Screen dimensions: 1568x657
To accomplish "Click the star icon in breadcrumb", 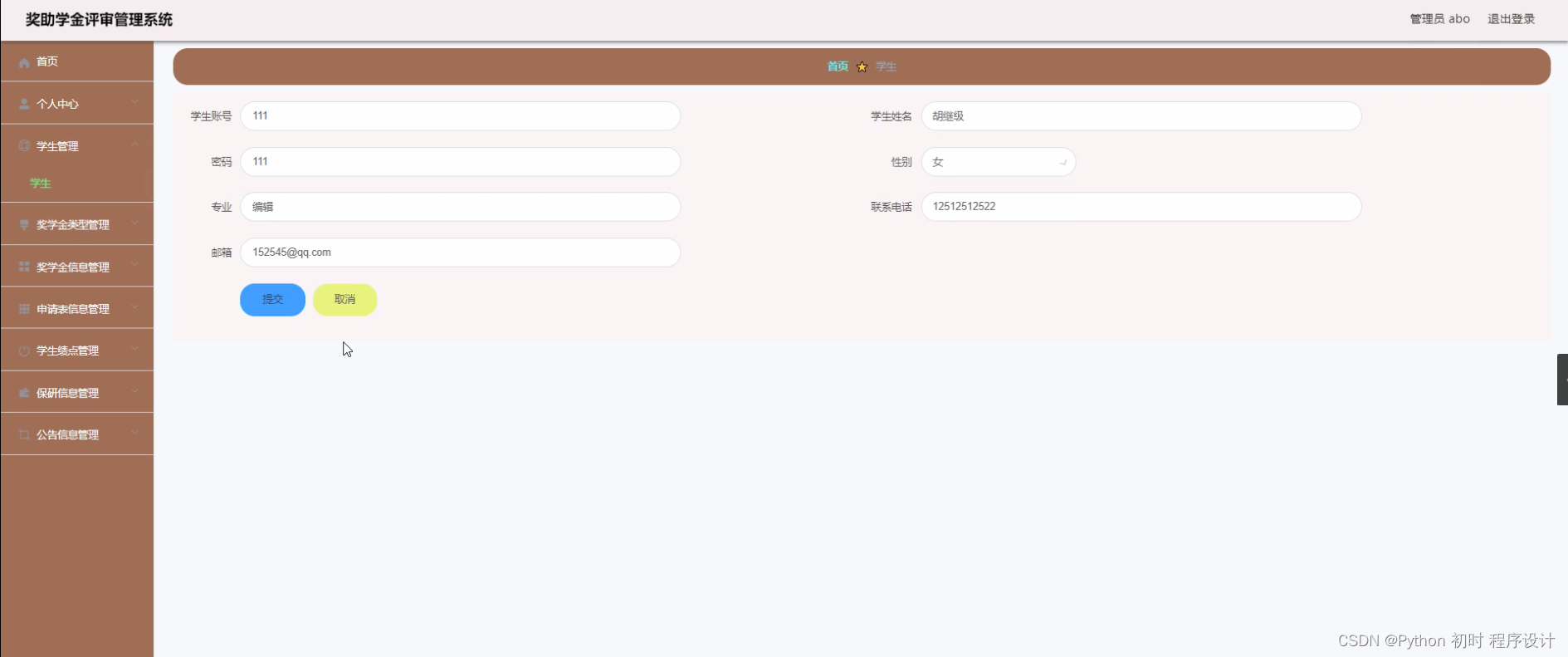I will pos(862,66).
